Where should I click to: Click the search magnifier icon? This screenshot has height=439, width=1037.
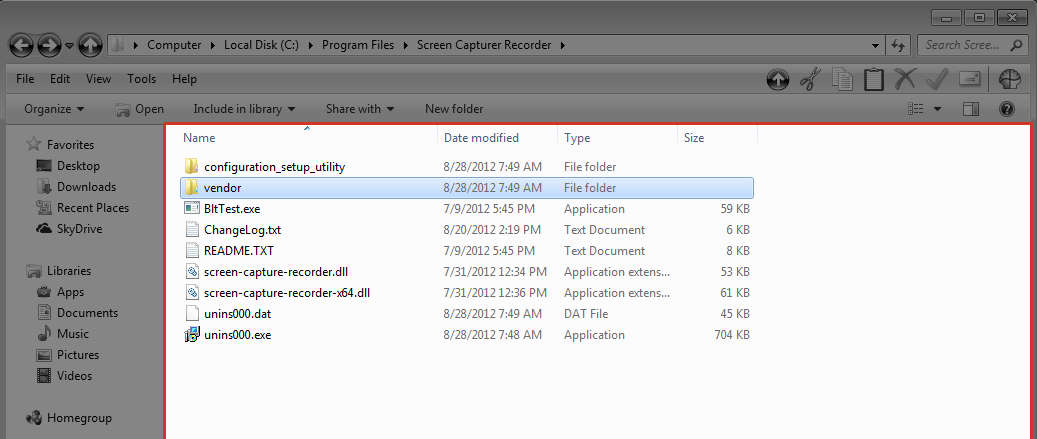tap(1016, 46)
